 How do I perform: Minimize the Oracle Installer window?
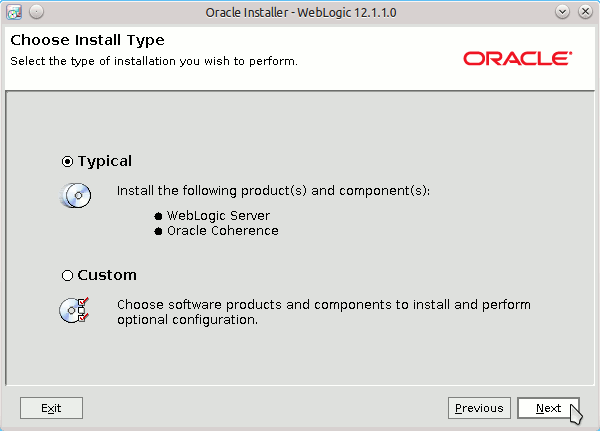pos(562,12)
